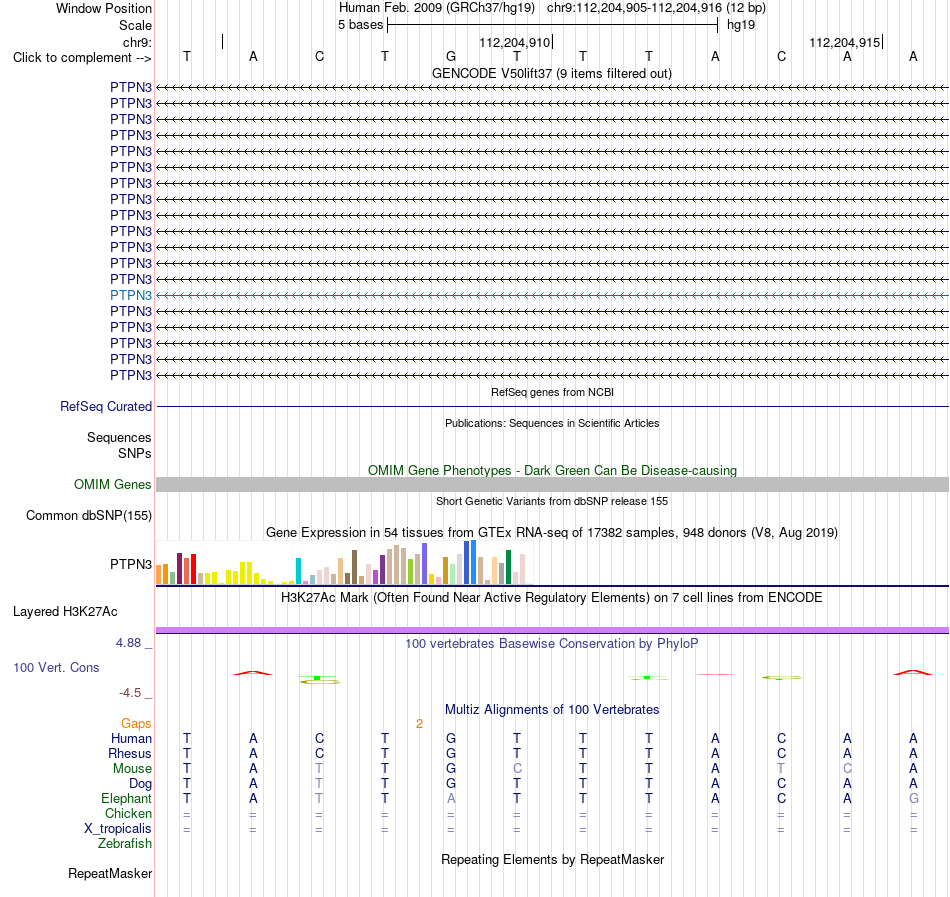Open 'Repeating Elements by RepeatMasker' title

552,859
